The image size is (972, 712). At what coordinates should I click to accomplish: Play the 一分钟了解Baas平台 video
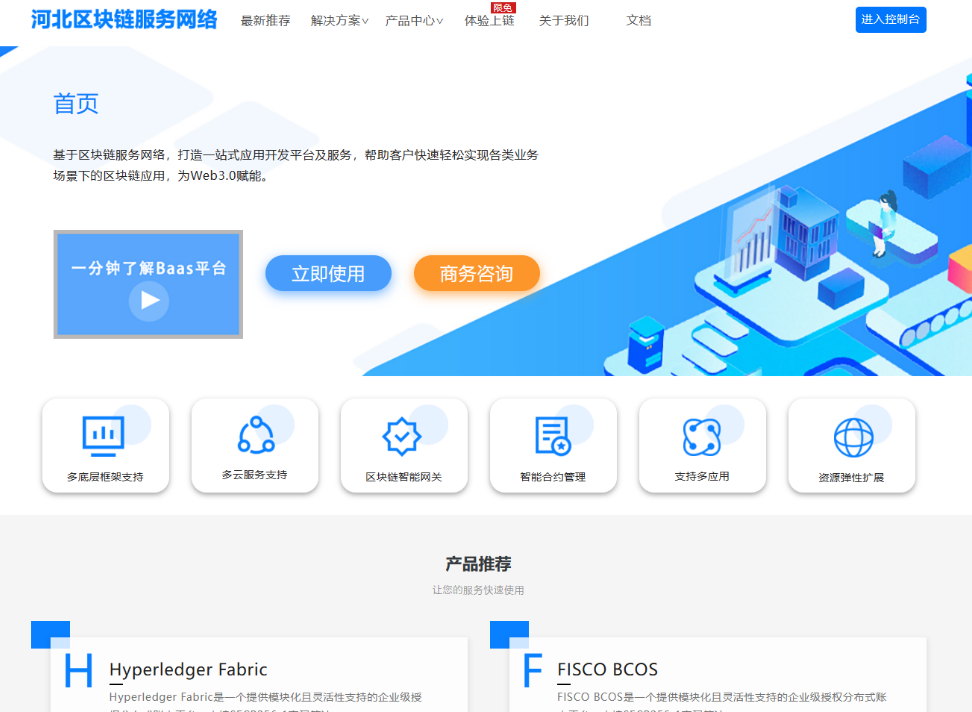tap(149, 299)
